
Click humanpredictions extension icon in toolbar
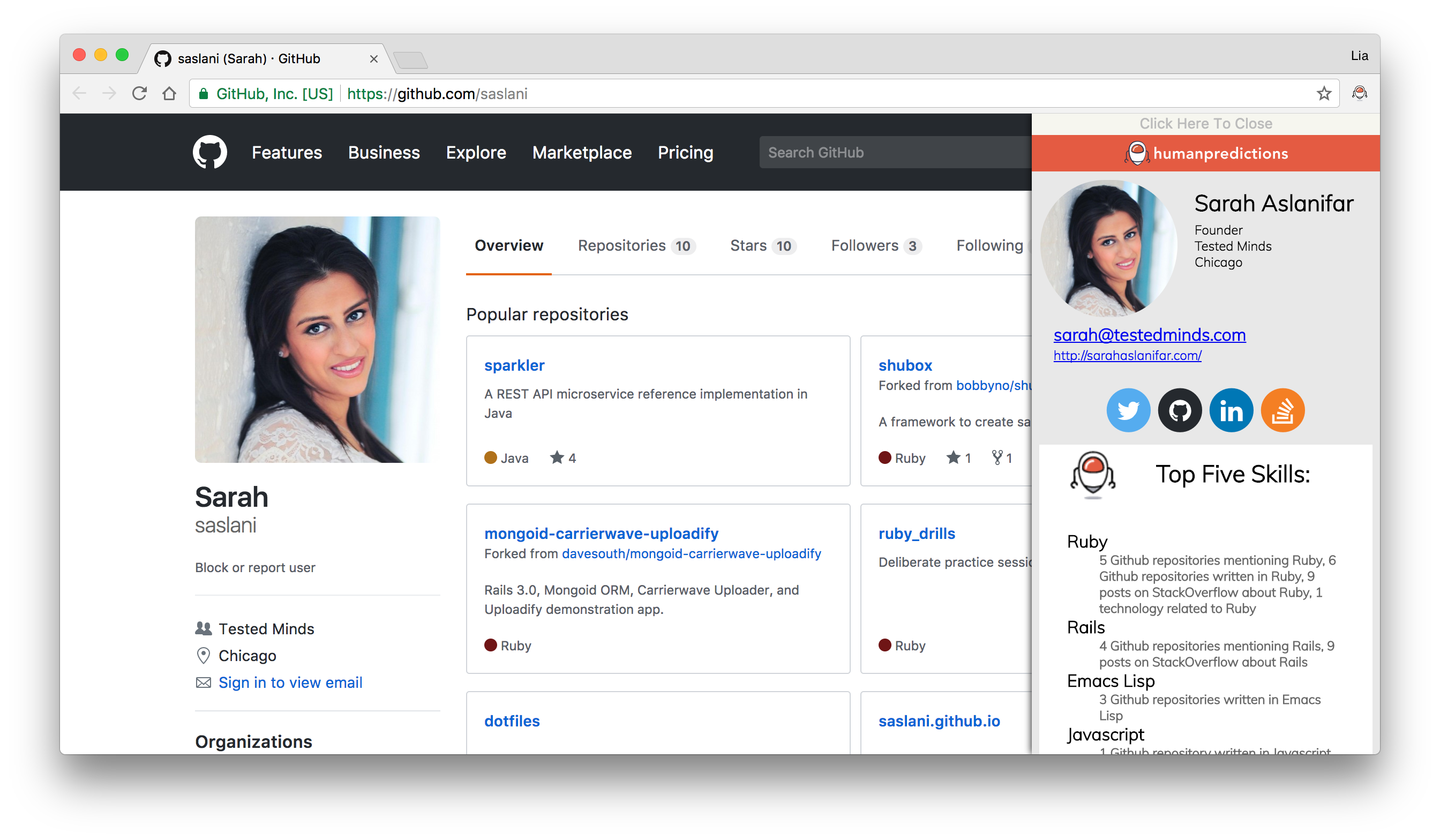[x=1360, y=93]
